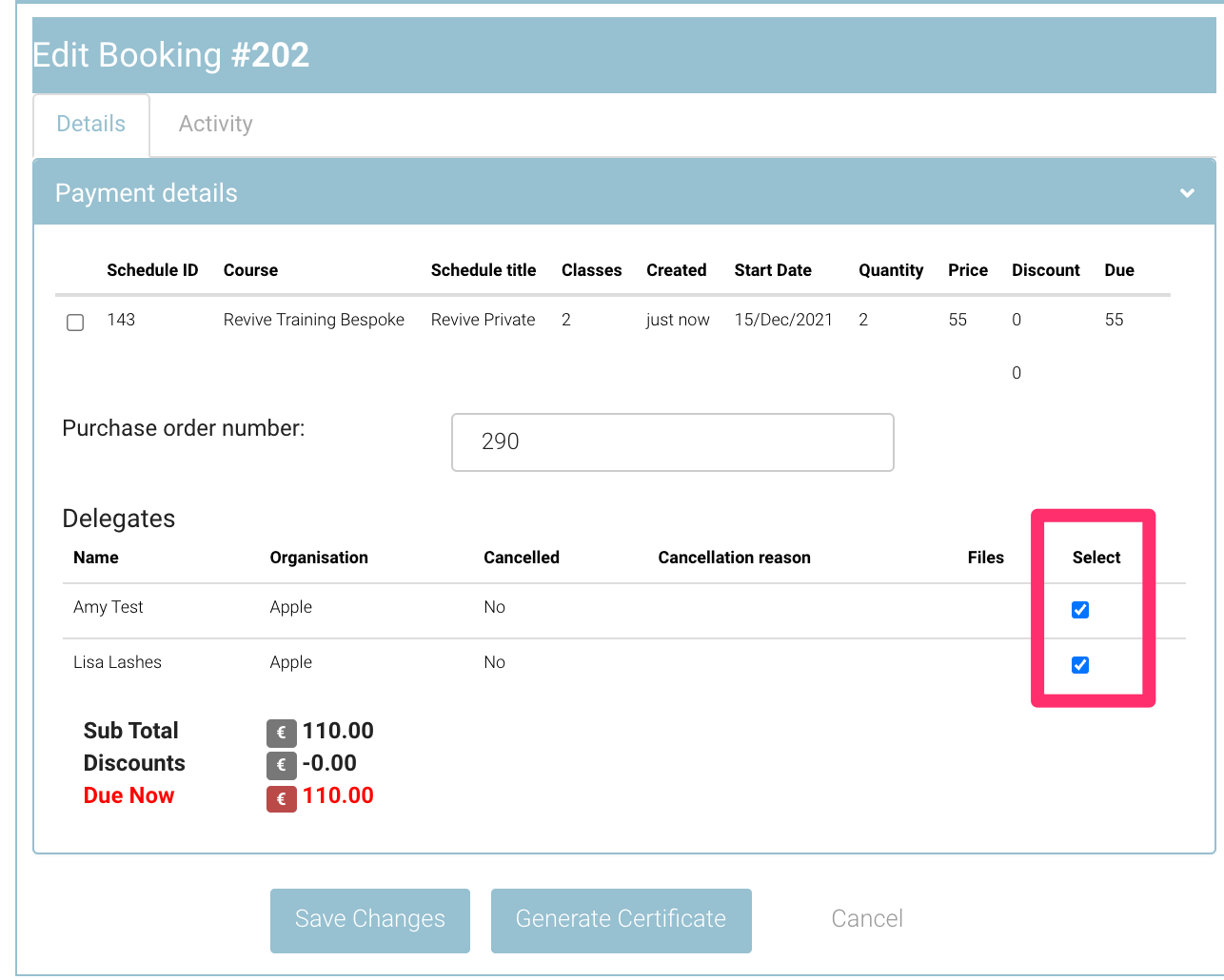Uncheck the Select box for Lisa Lashes
The image size is (1224, 980).
1079,665
